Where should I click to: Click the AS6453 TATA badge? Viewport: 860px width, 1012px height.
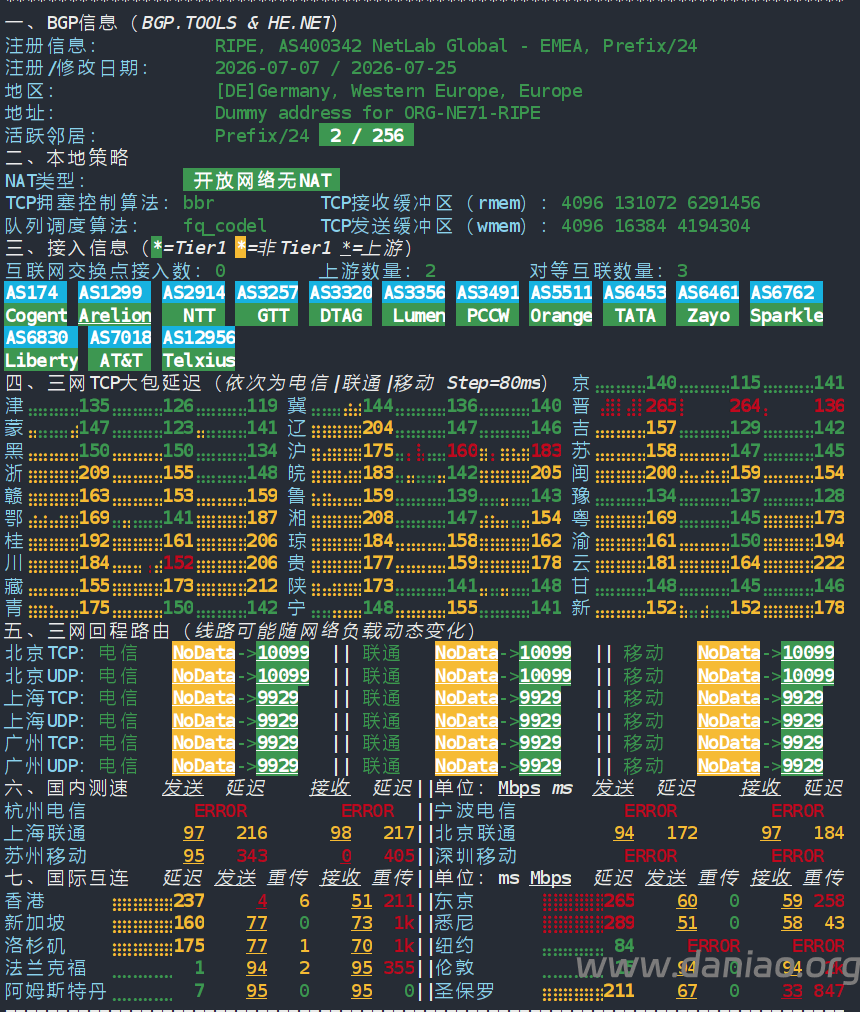634,303
